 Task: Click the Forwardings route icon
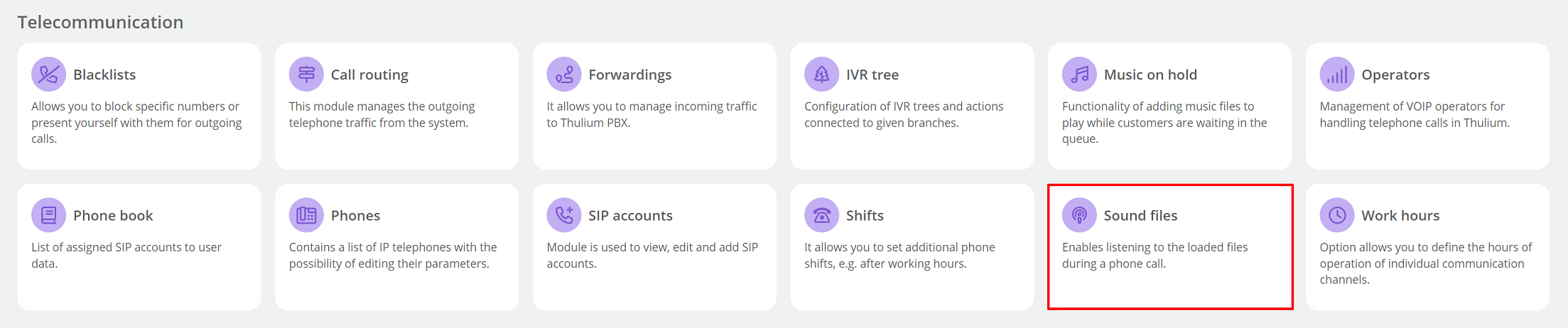click(564, 75)
